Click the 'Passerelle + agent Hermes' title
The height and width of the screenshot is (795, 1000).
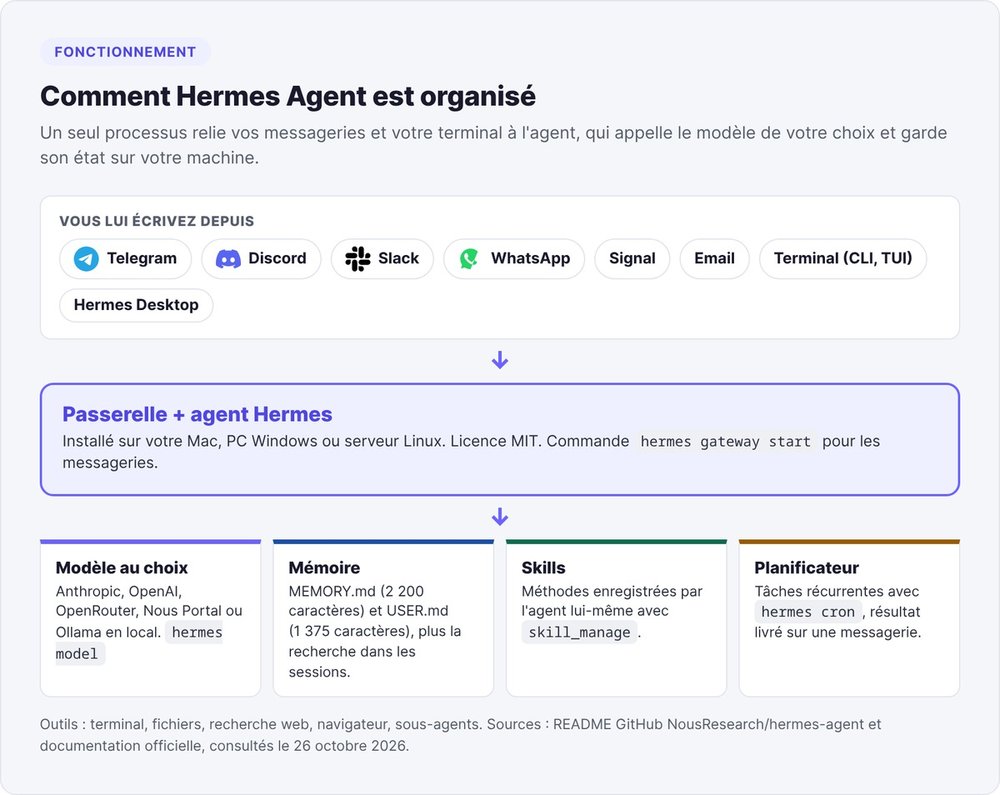pos(197,414)
